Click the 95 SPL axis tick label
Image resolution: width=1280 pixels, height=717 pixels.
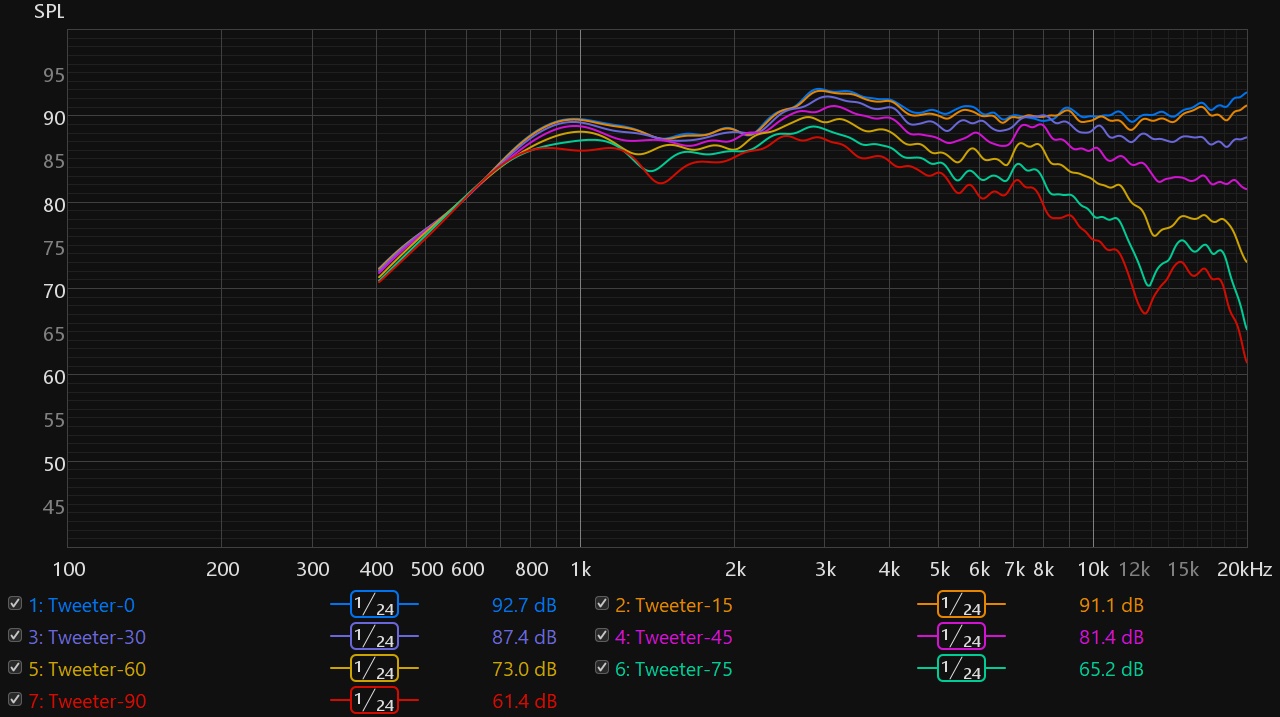(53, 74)
